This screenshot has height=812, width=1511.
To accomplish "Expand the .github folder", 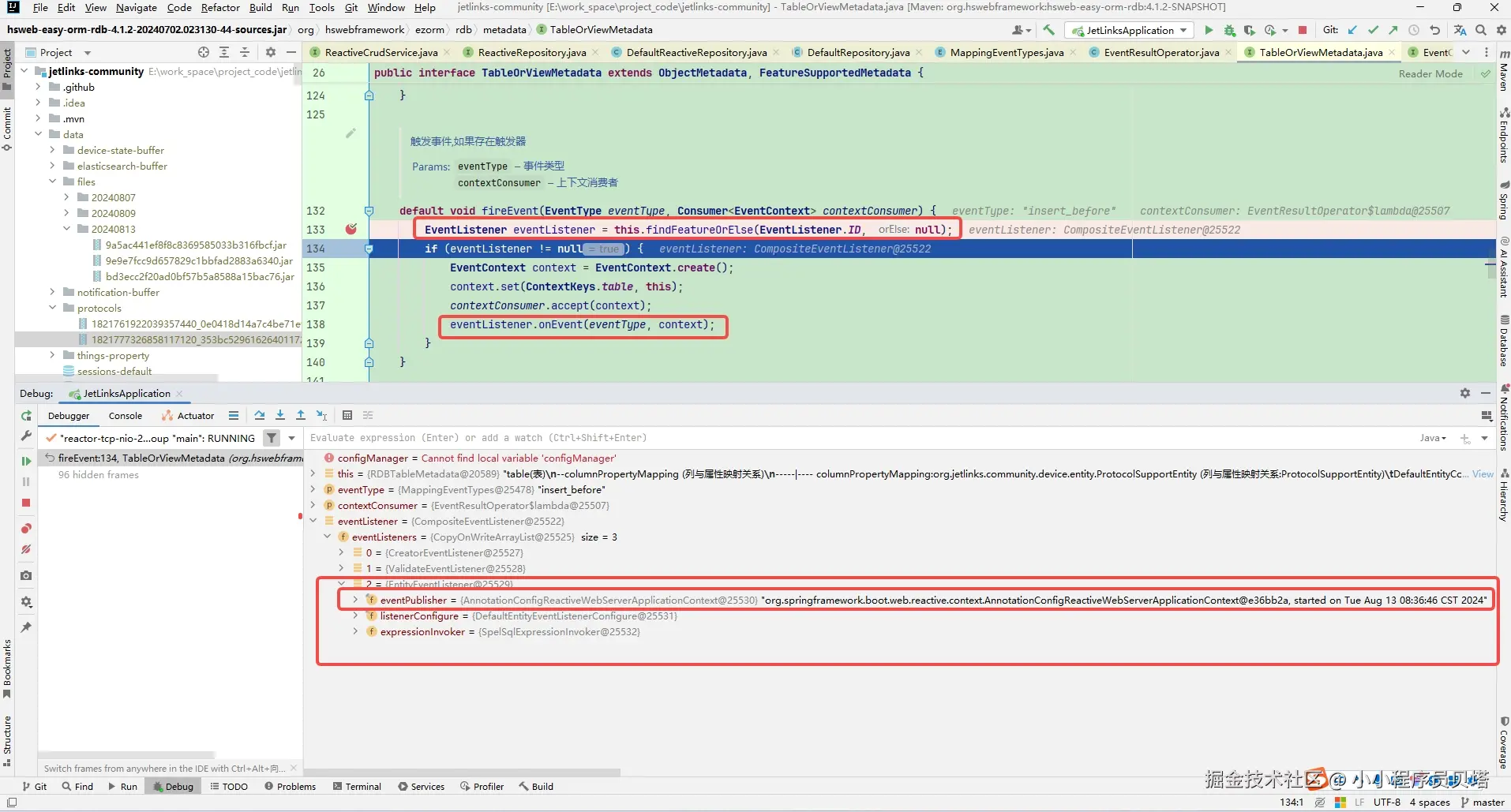I will [x=38, y=87].
